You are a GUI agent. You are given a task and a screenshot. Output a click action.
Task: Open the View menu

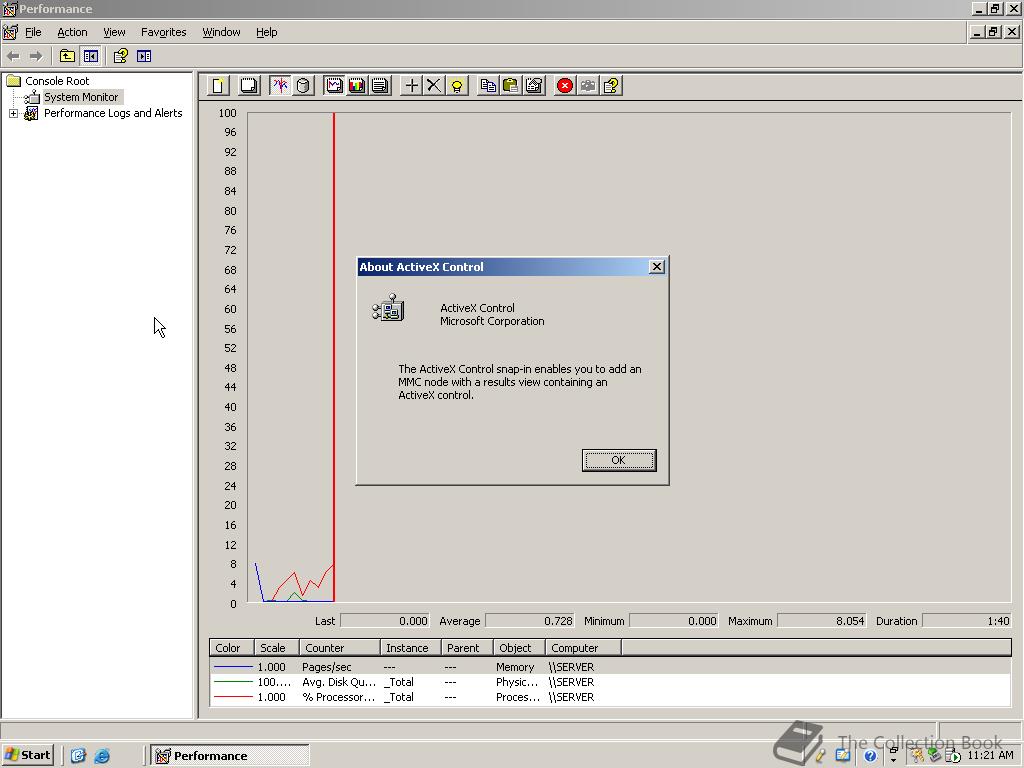114,32
